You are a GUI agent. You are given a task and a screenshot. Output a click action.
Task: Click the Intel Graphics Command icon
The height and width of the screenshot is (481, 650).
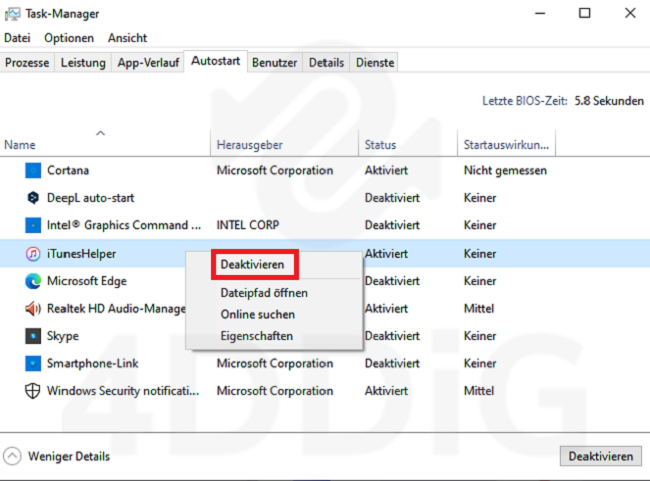33,225
